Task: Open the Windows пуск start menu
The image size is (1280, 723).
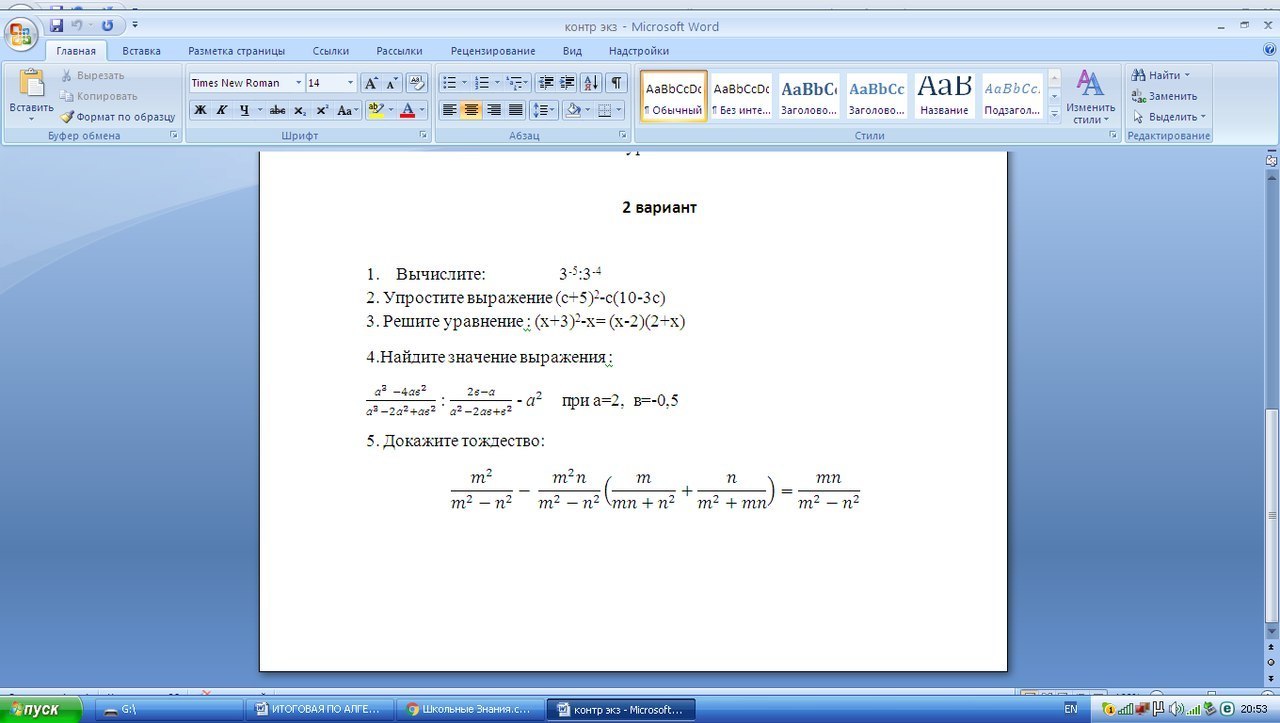Action: pos(42,709)
